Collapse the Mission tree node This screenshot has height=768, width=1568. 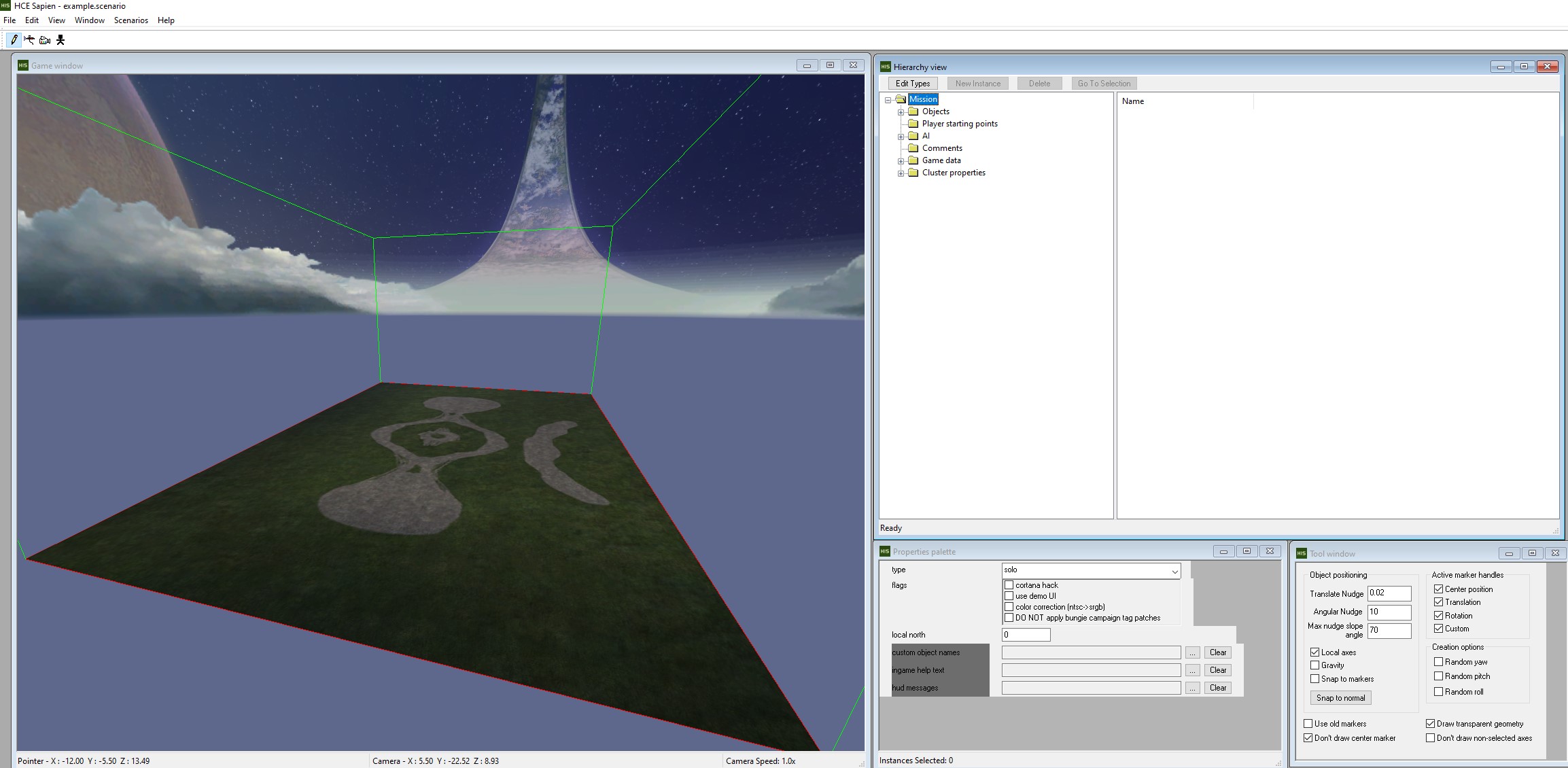click(x=888, y=100)
